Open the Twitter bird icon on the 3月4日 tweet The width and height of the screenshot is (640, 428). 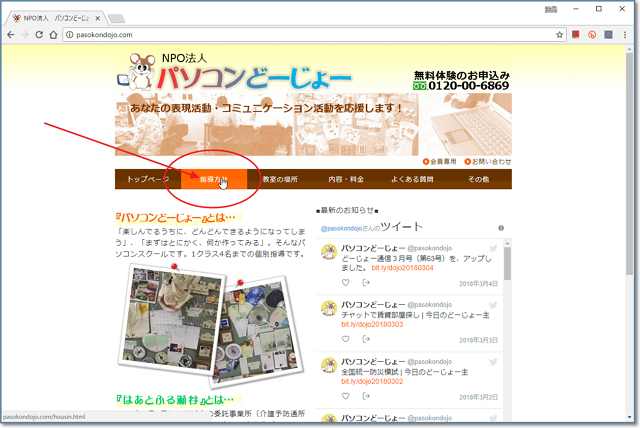point(493,248)
